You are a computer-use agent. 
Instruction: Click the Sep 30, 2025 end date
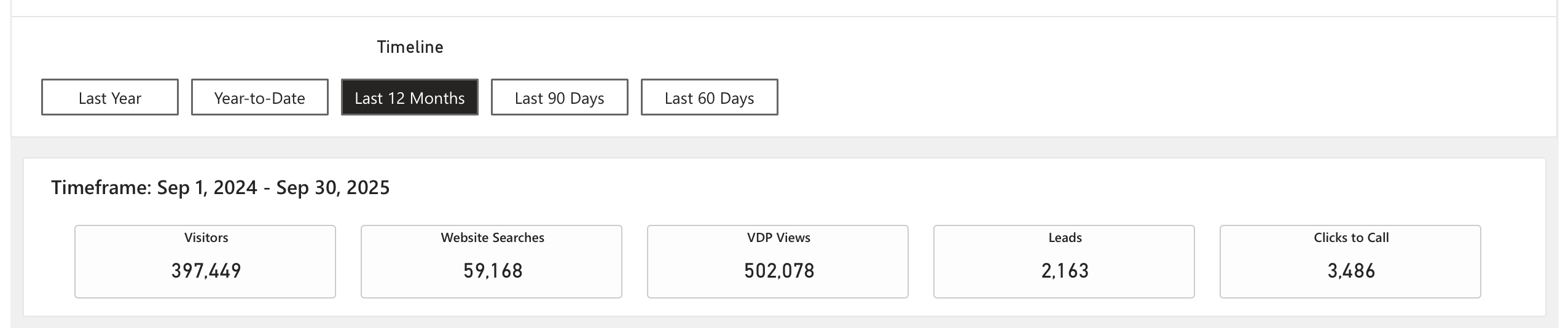click(x=333, y=187)
